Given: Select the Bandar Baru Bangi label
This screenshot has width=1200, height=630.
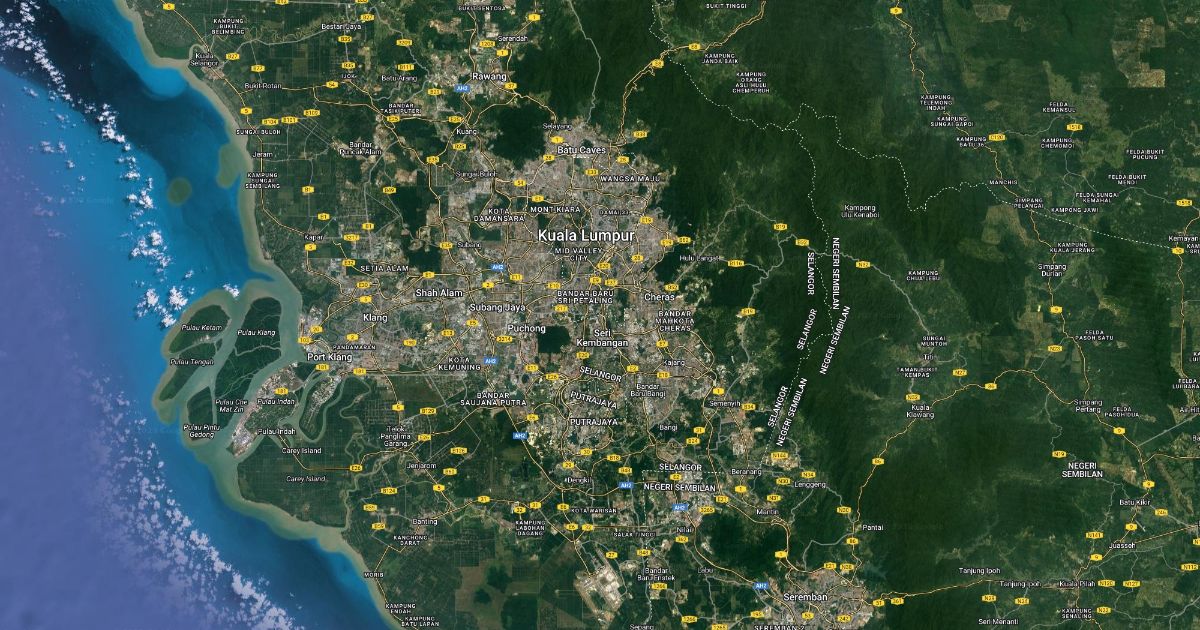Looking at the screenshot, I should tap(648, 389).
